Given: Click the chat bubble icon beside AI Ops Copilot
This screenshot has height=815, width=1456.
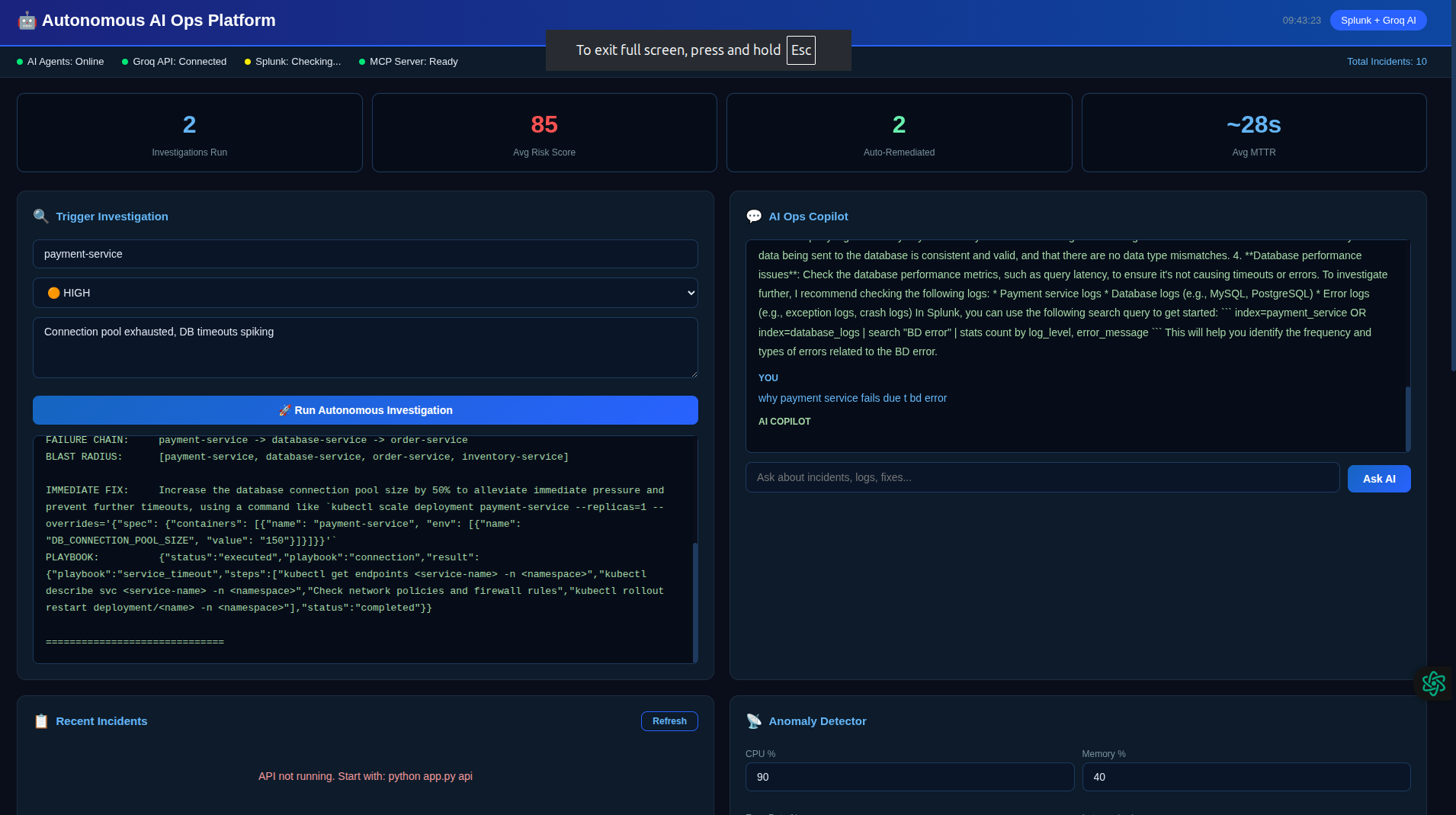Looking at the screenshot, I should (x=754, y=217).
